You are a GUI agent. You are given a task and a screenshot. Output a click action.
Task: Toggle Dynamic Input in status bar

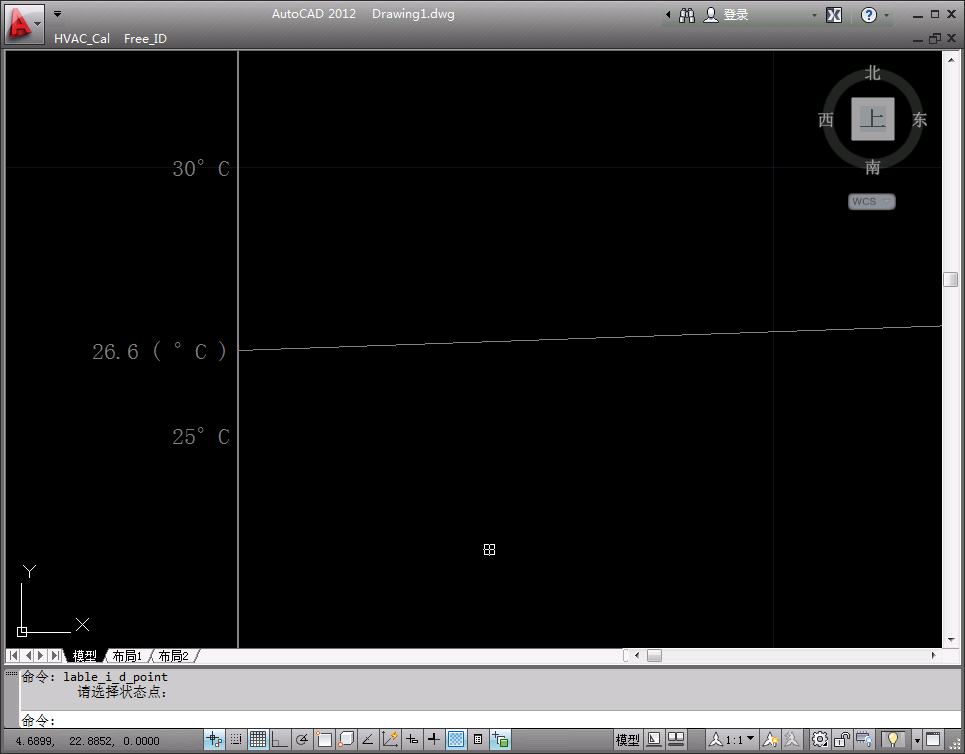pyautogui.click(x=412, y=739)
